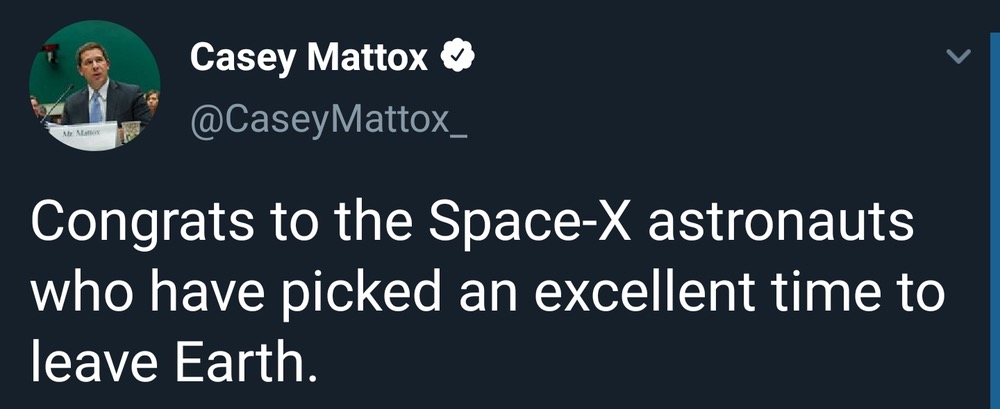Open Casey Mattox's profile avatar

click(95, 86)
